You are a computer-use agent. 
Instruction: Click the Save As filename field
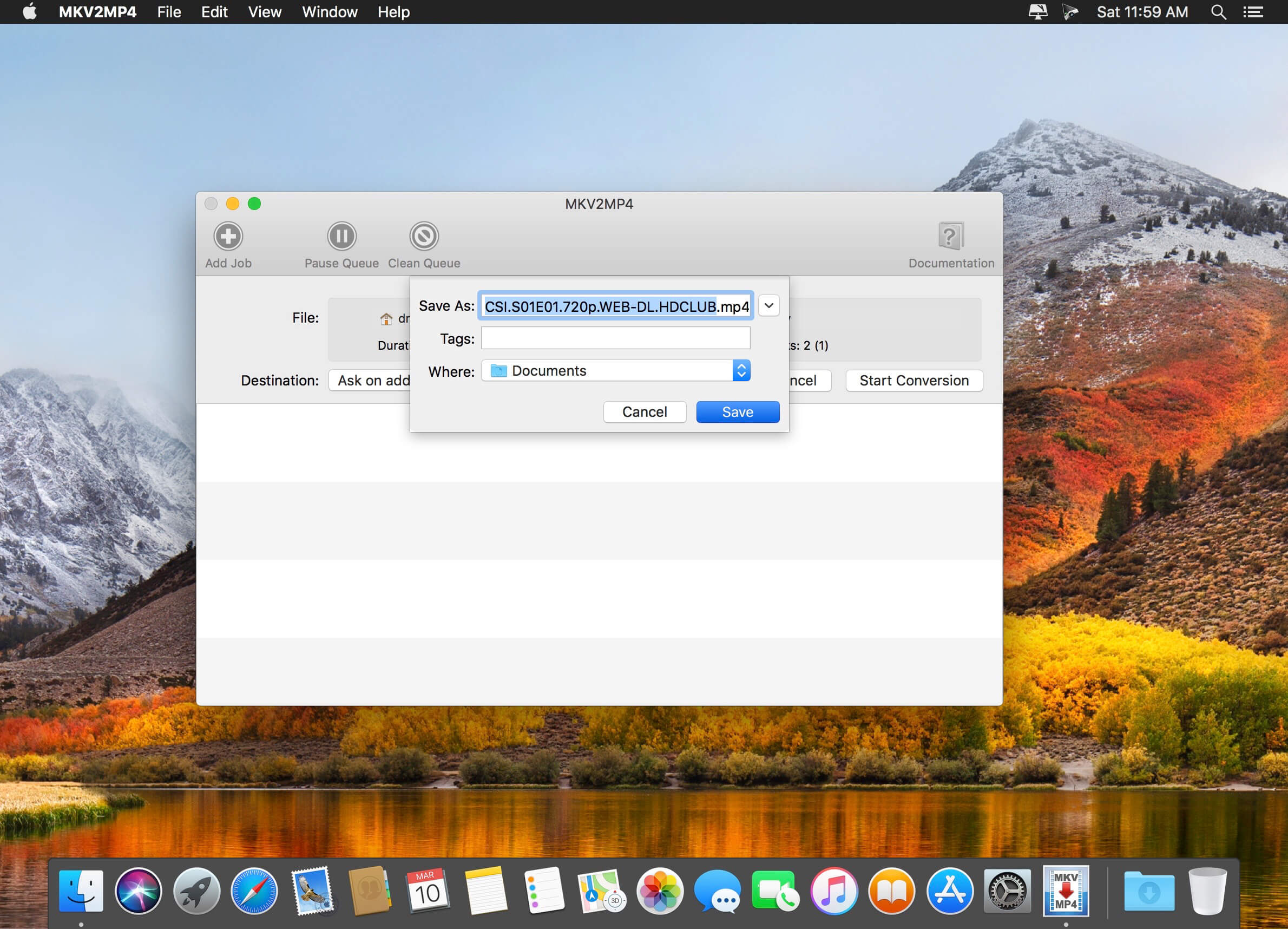click(x=616, y=306)
